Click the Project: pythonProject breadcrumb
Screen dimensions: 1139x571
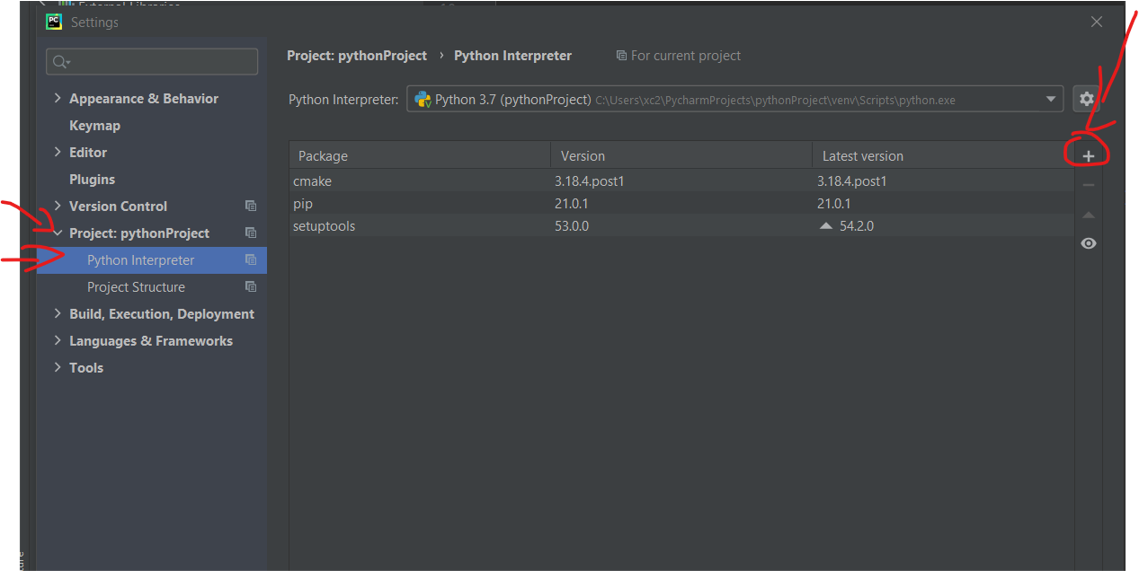click(357, 56)
